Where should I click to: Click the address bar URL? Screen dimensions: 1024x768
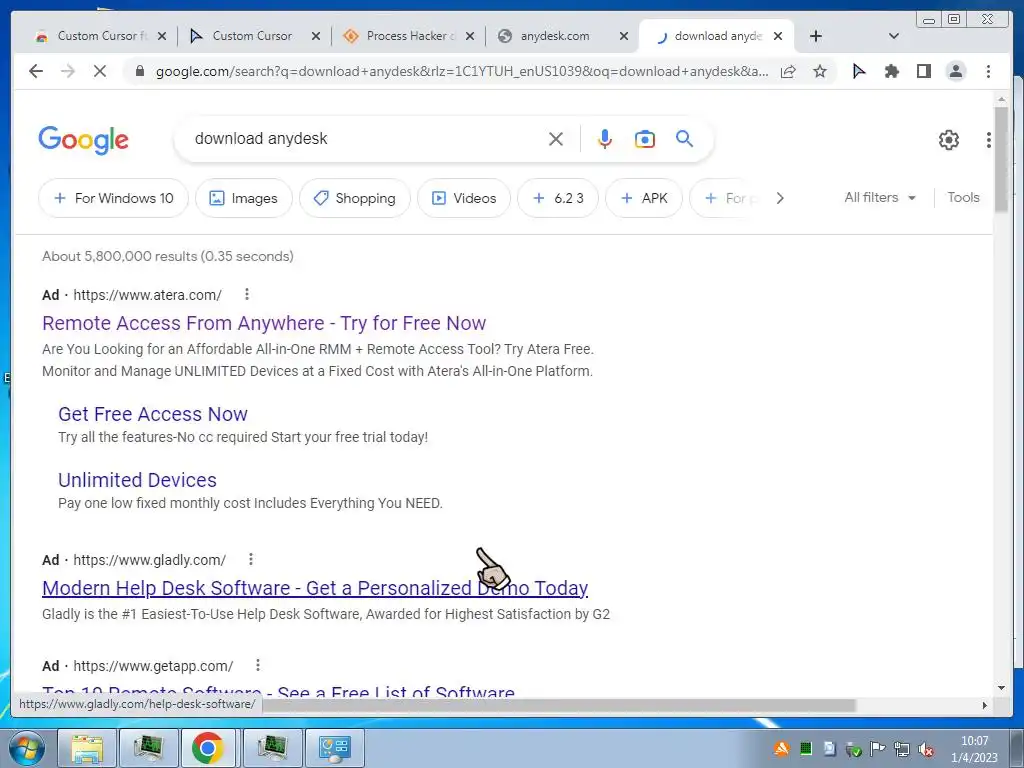462,71
